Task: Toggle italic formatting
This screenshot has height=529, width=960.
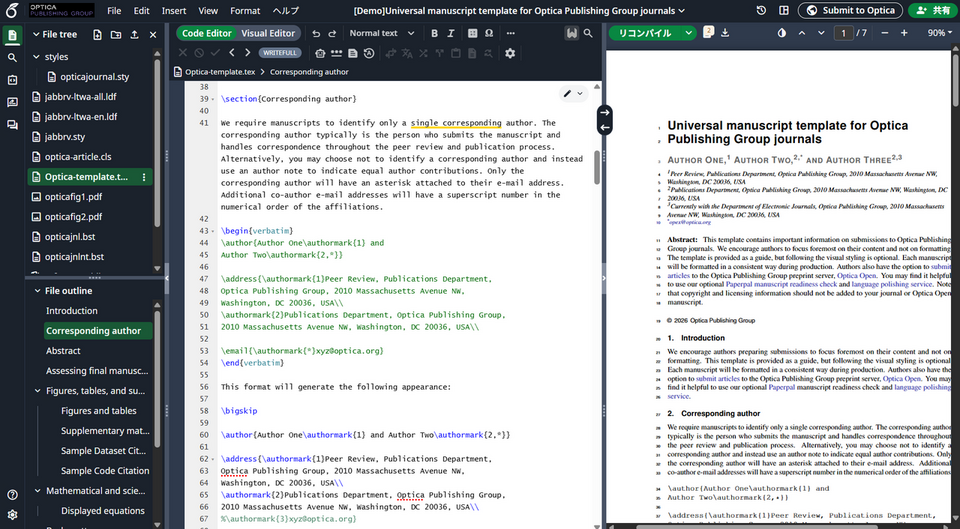Action: [x=452, y=33]
